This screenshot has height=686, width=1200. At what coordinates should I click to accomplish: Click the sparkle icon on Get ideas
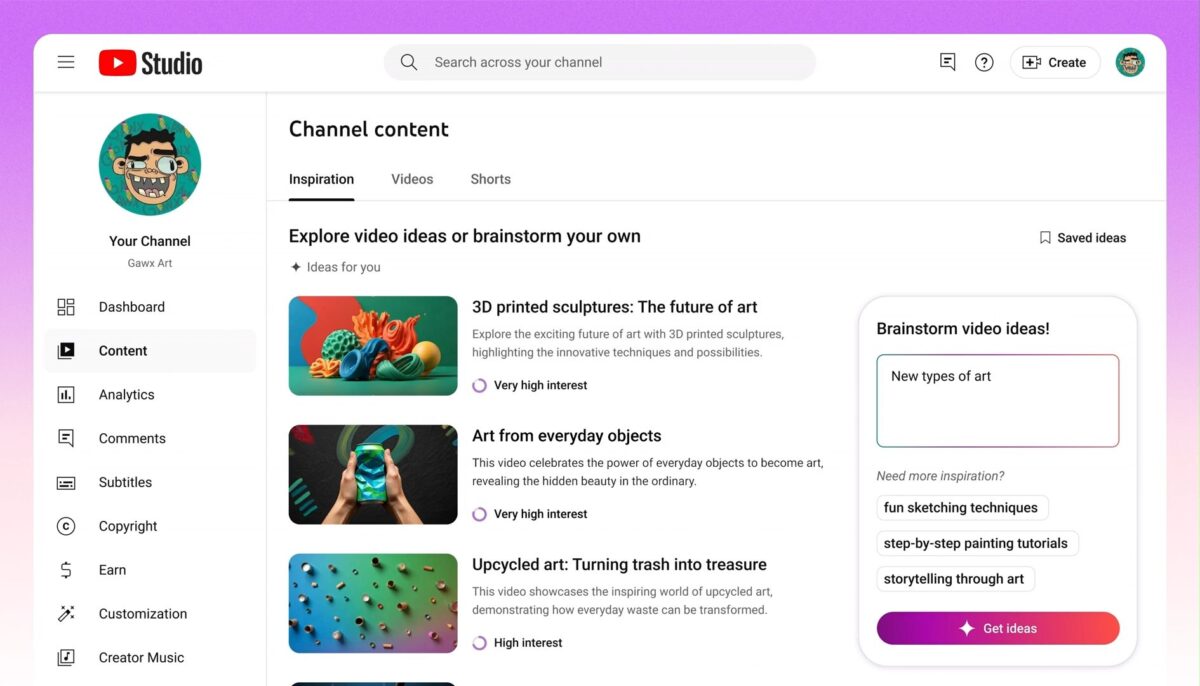tap(967, 628)
